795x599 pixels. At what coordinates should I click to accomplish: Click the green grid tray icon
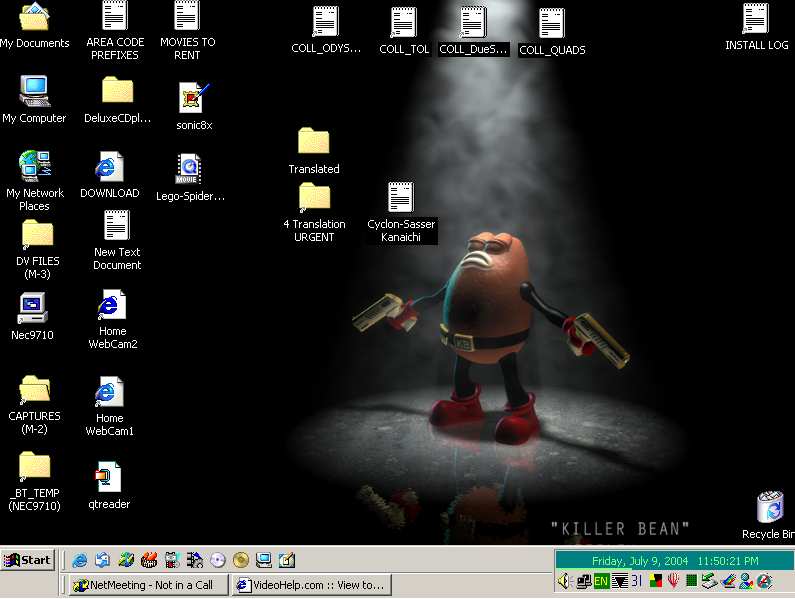tap(691, 581)
